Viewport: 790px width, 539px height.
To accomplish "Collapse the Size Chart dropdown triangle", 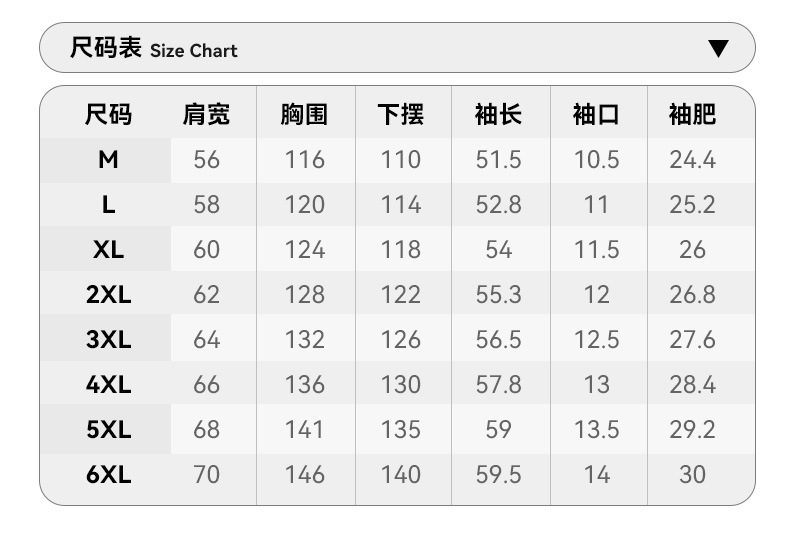I will click(718, 49).
